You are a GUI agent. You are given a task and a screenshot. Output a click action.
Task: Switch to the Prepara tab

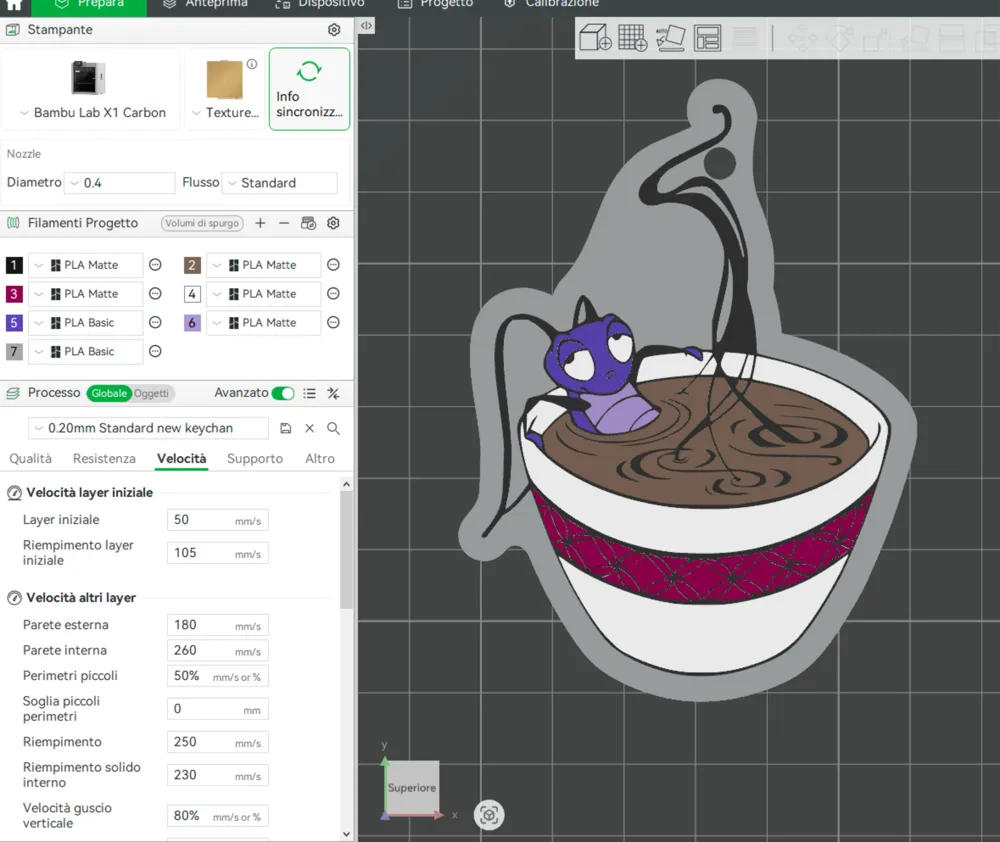pyautogui.click(x=89, y=4)
